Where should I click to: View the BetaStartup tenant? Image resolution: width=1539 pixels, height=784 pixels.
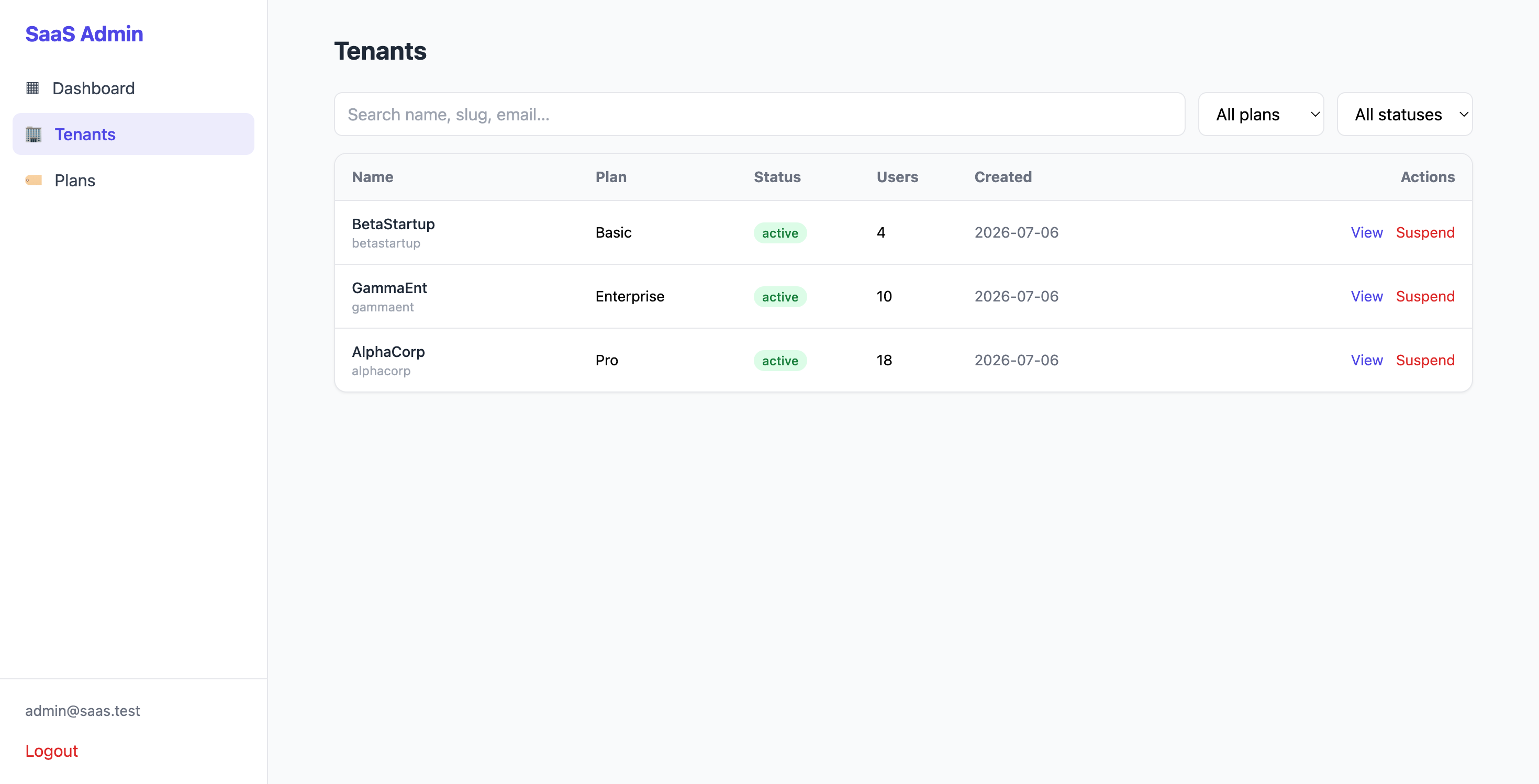point(1367,232)
